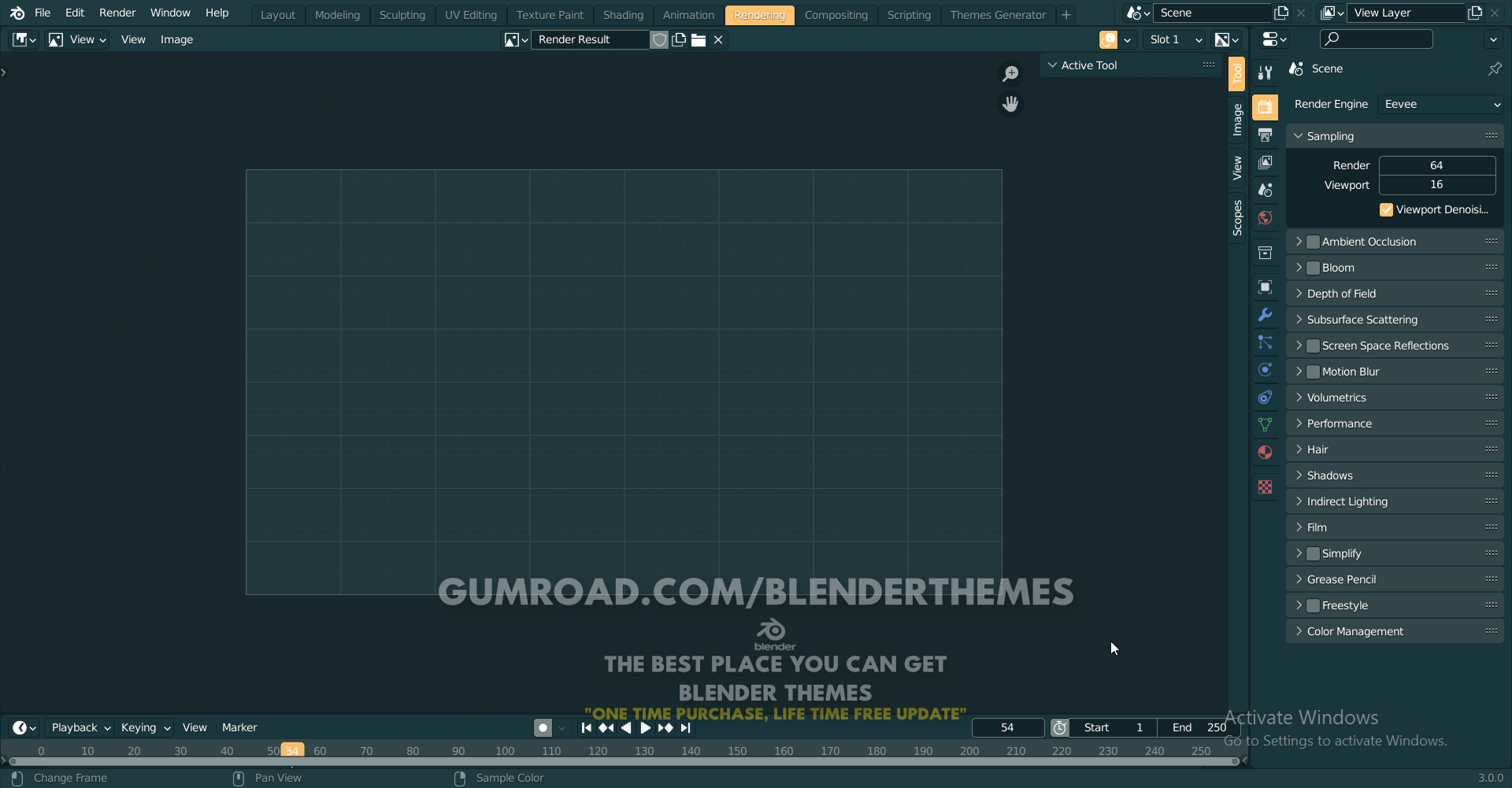Screen dimensions: 1512x788
Task: Open the Scene properties icon
Action: coord(1265,190)
